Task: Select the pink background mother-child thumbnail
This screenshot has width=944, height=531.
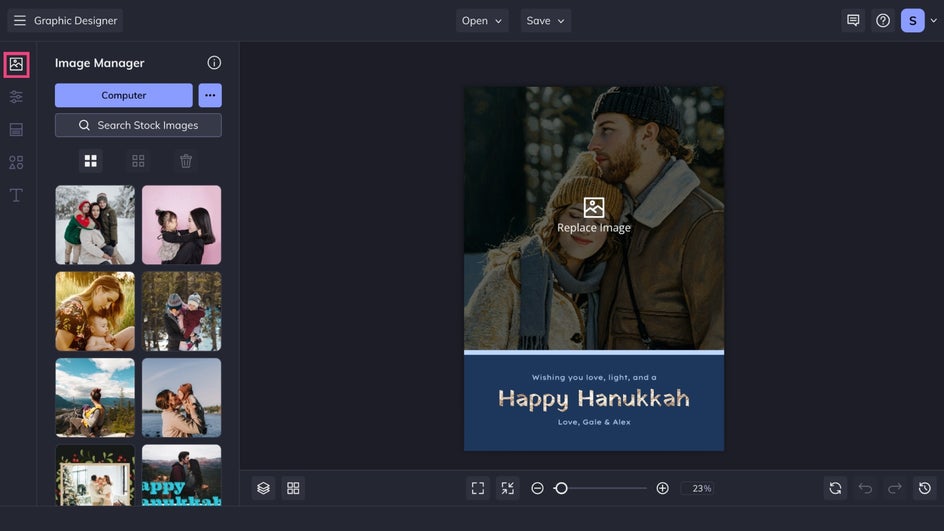Action: [x=181, y=225]
